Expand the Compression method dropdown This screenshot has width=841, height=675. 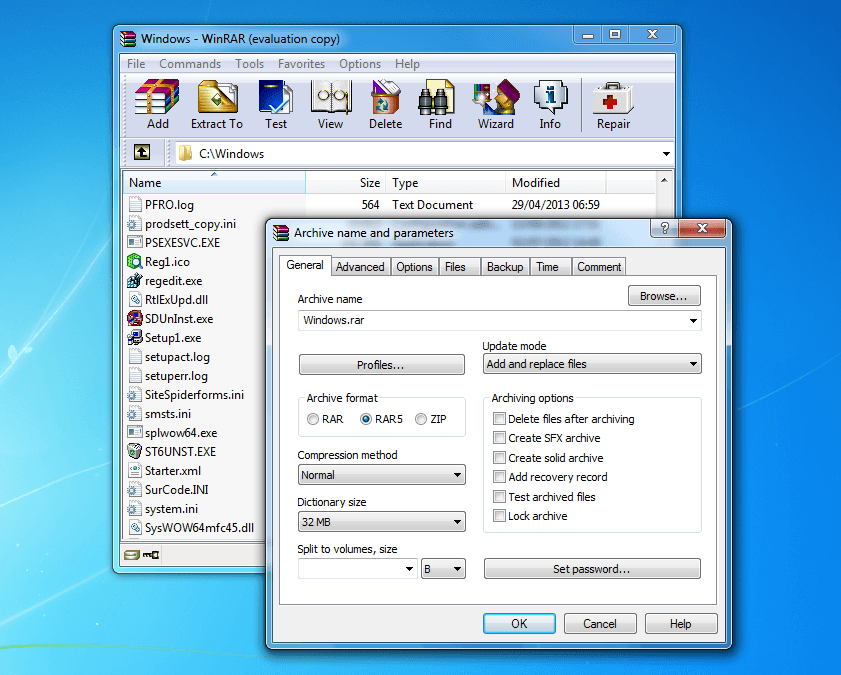click(x=381, y=474)
